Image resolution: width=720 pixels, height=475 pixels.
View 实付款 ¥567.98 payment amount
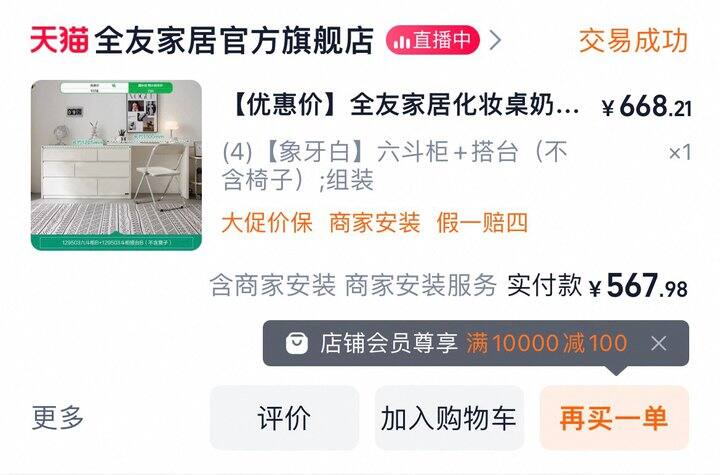[x=597, y=285]
